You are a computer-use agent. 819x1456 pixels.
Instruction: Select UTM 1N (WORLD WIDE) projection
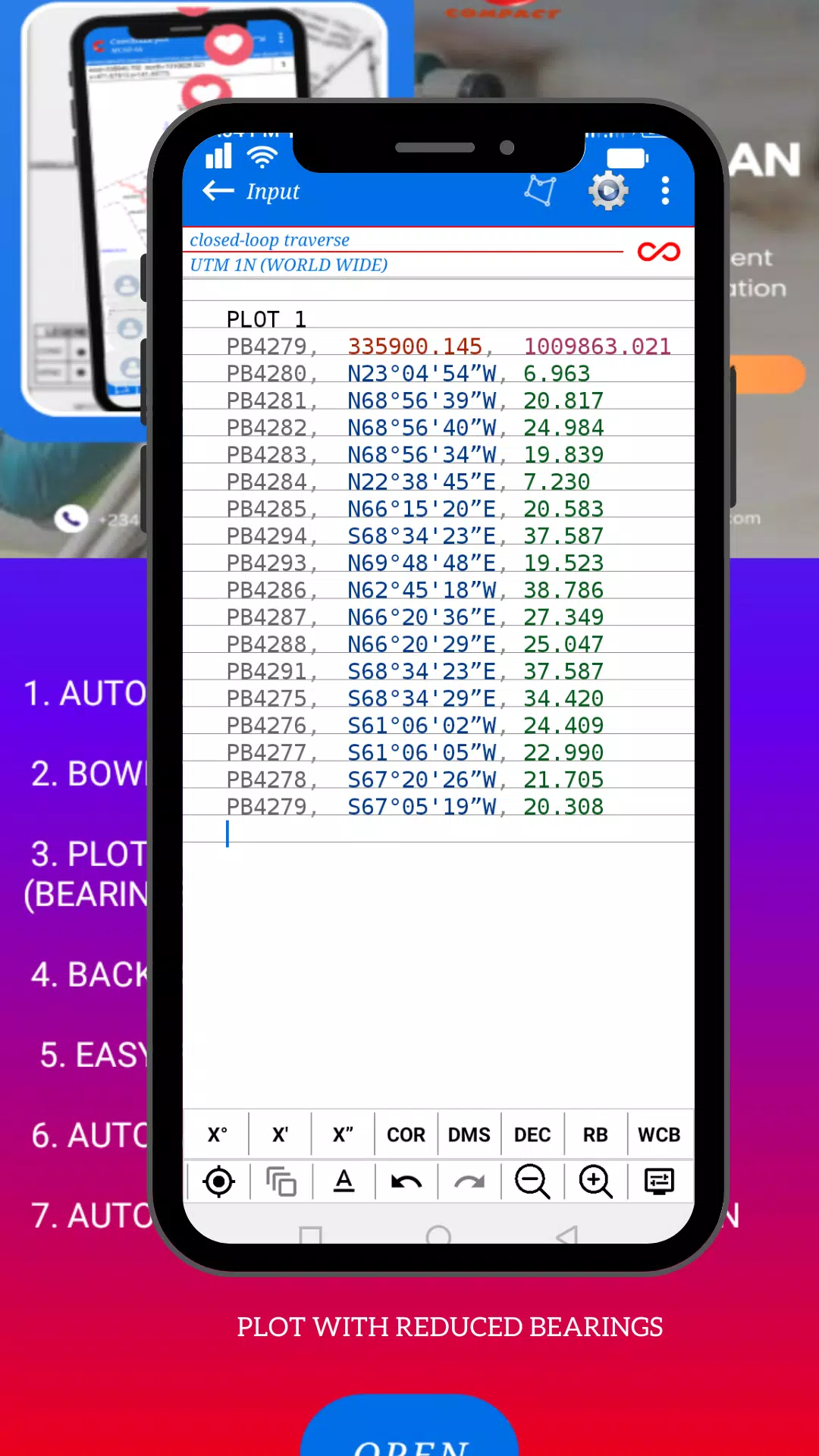point(288,265)
